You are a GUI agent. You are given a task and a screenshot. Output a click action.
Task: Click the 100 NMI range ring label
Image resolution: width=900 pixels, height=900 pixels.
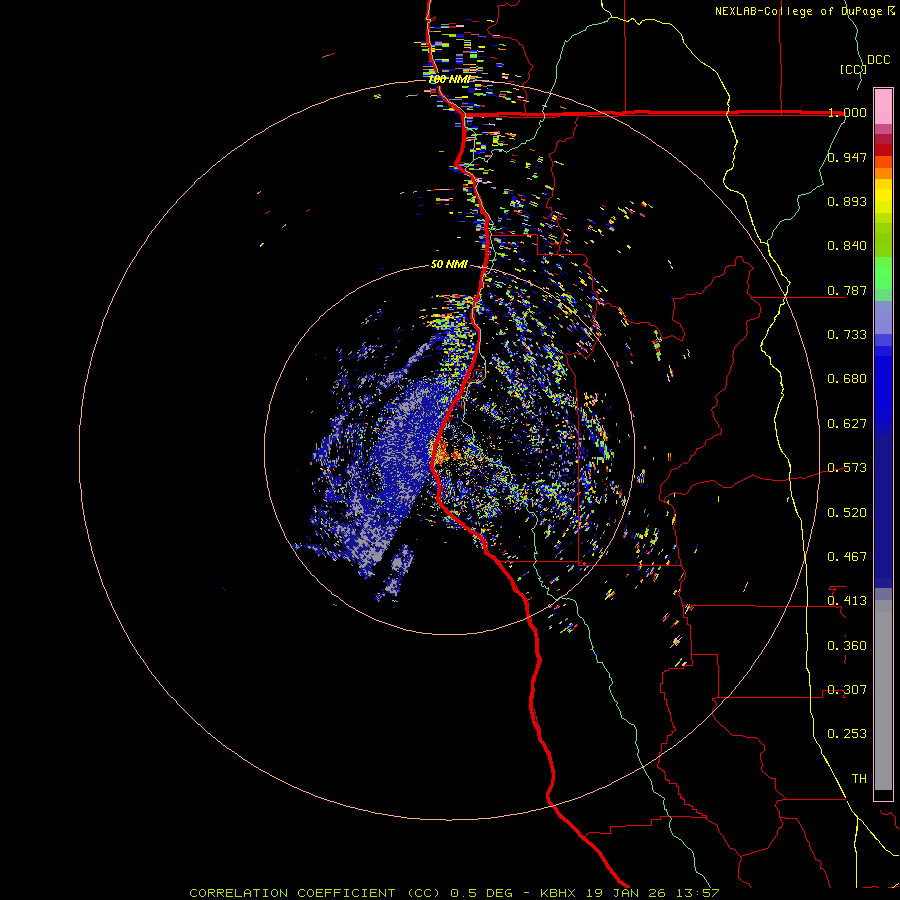click(x=449, y=79)
